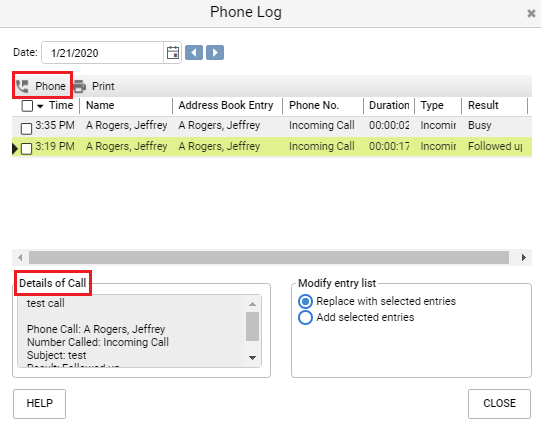The height and width of the screenshot is (437, 541).
Task: Click the horizontal scrollbar right arrow
Action: tap(524, 257)
